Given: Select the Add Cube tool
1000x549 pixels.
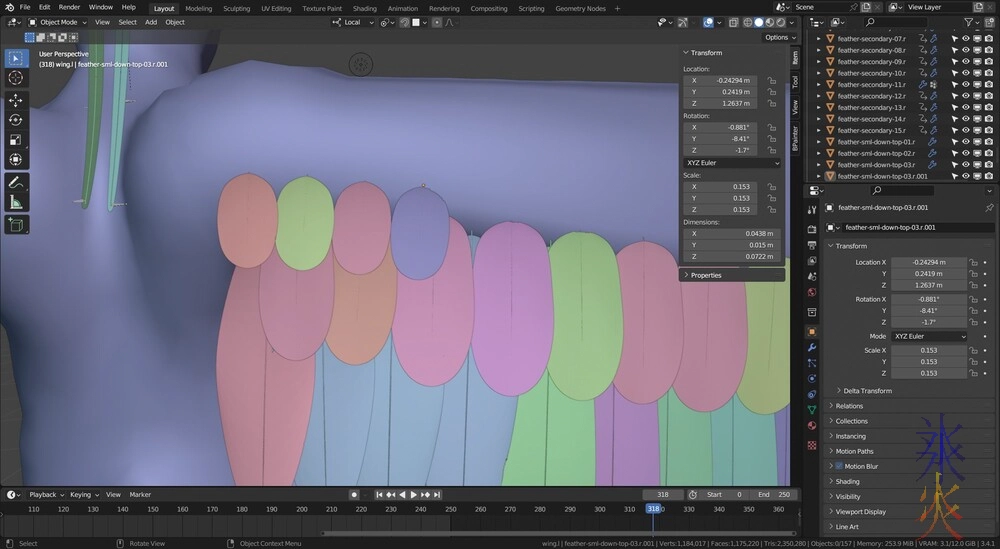Looking at the screenshot, I should 16,225.
